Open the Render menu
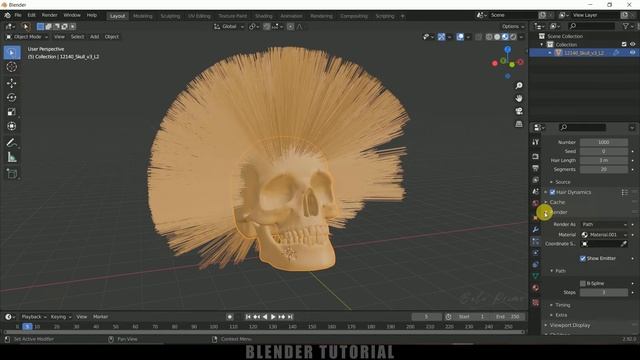 (x=50, y=15)
